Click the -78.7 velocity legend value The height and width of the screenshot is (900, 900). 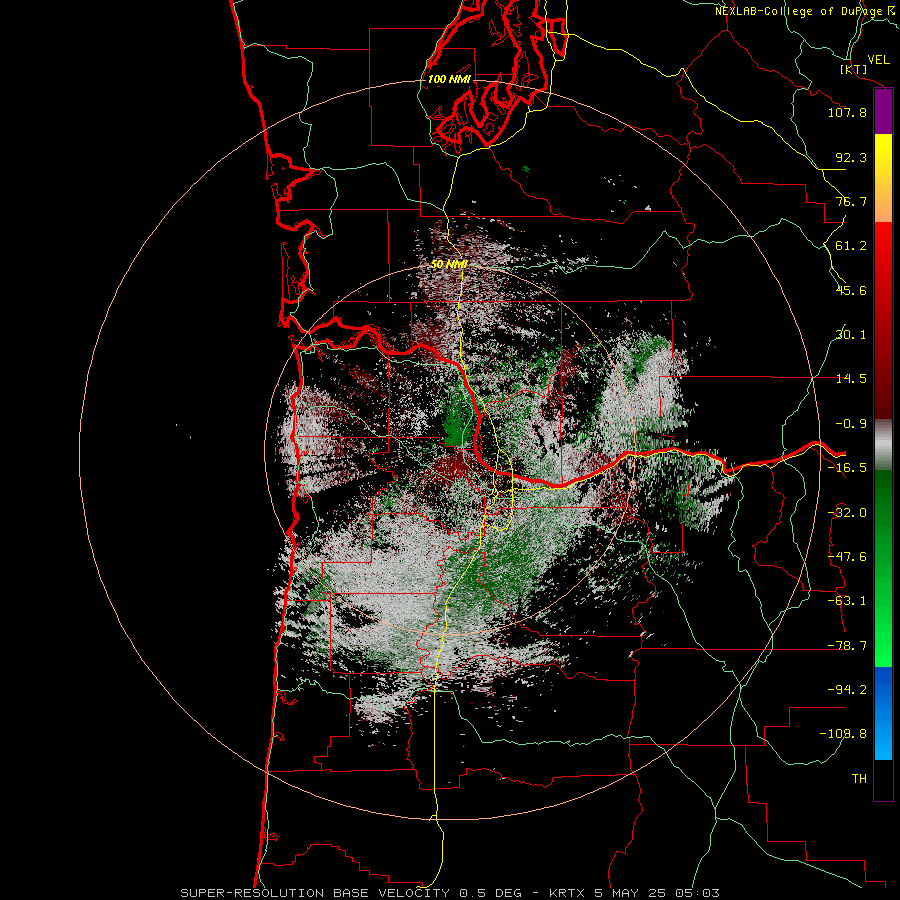pos(847,646)
